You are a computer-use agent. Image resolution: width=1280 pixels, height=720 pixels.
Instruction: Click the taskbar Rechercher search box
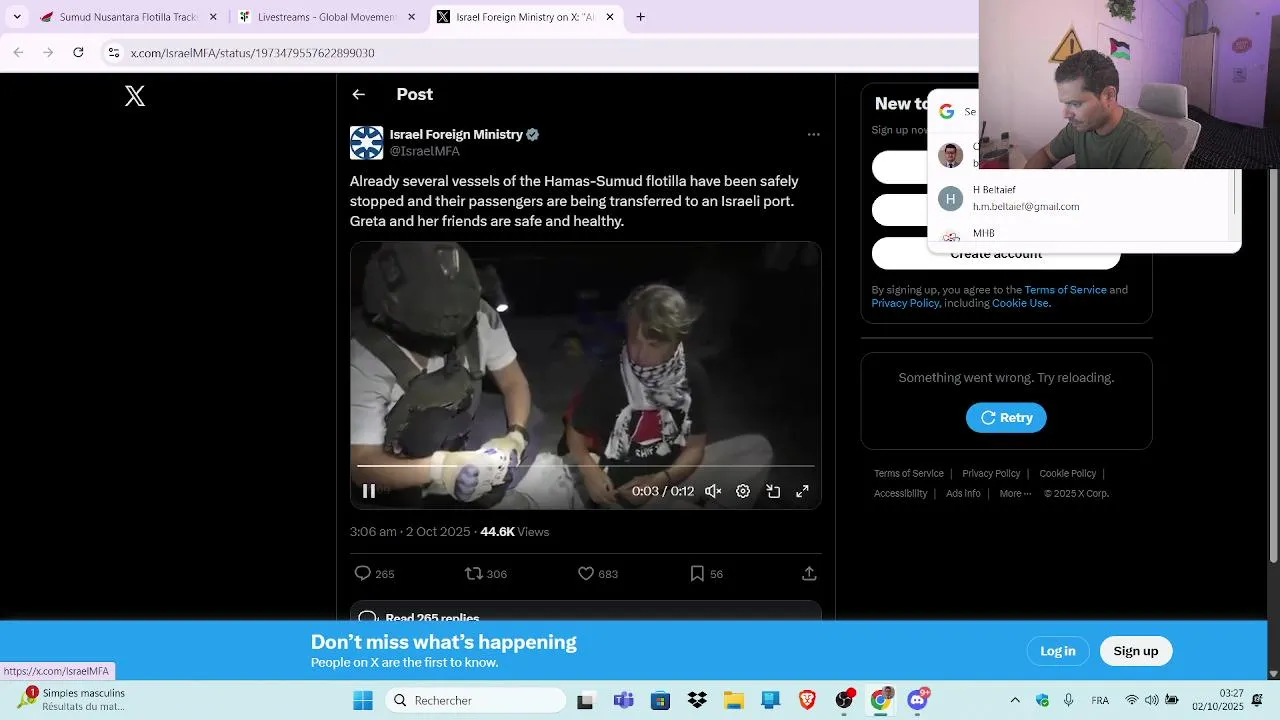476,700
